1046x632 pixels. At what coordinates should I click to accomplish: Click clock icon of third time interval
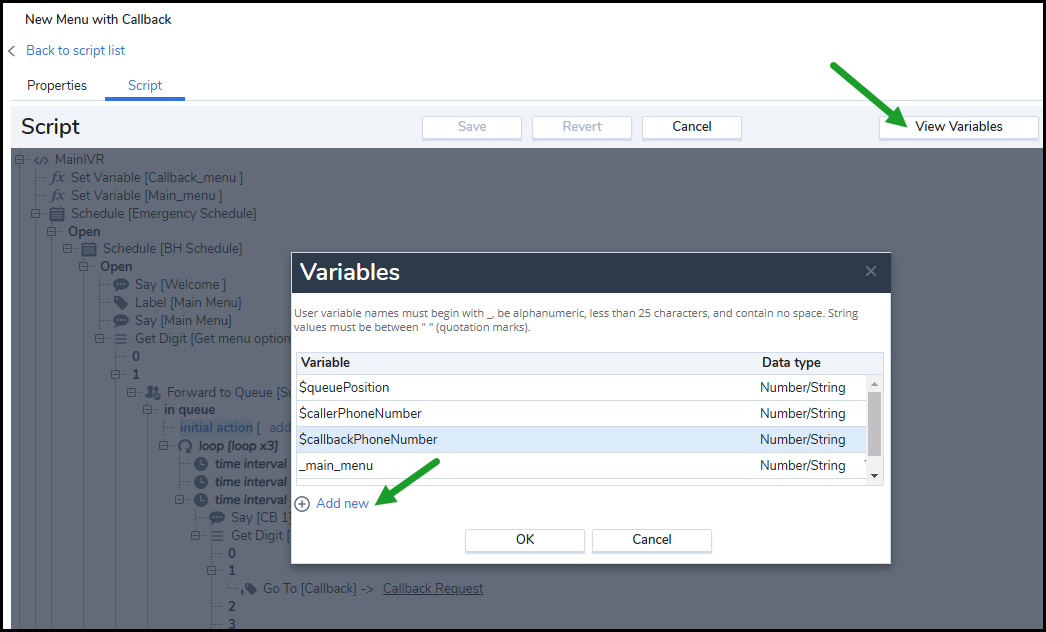point(201,500)
